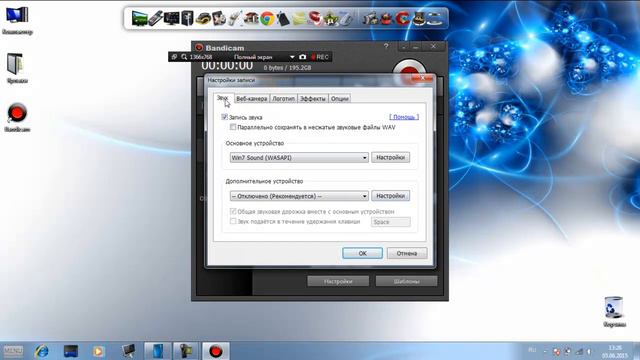Click the green landscape monitor dock icon
640x360 pixels.
(140, 18)
